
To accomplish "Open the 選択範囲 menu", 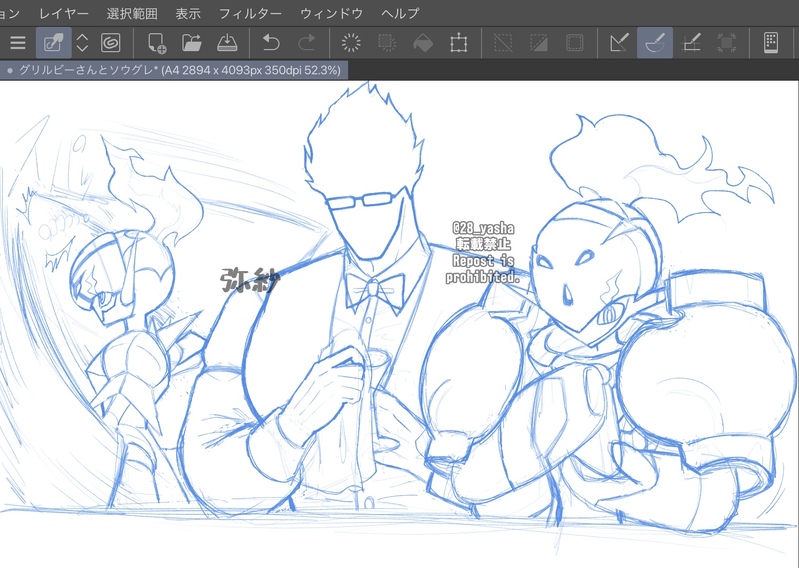I will [x=132, y=14].
